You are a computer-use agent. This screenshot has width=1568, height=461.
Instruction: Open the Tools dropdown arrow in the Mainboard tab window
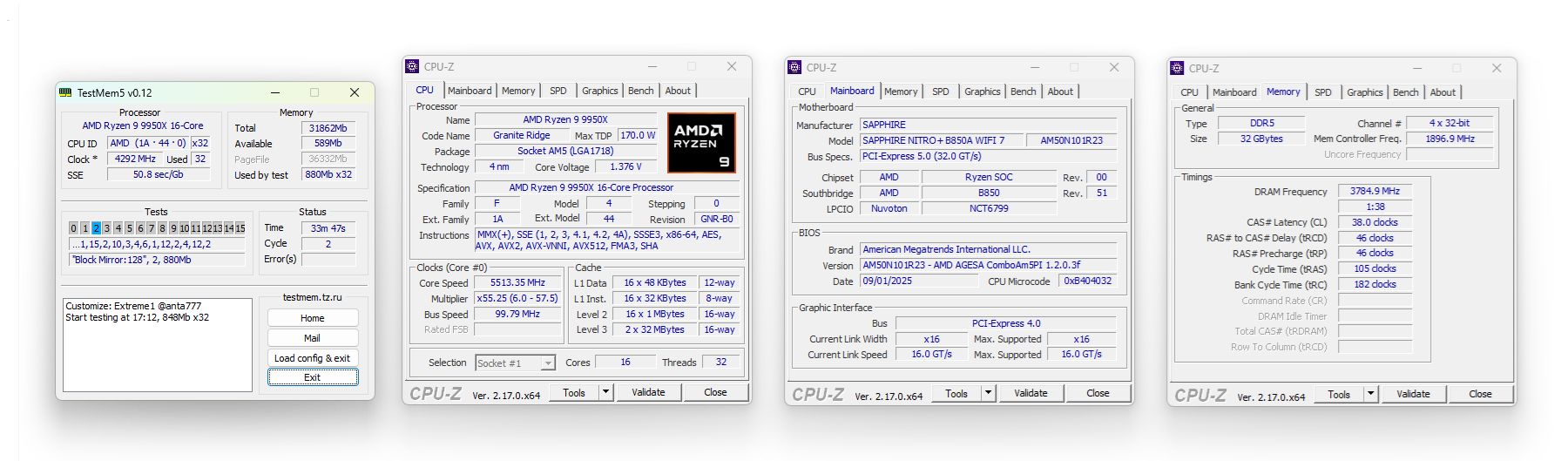(x=988, y=393)
